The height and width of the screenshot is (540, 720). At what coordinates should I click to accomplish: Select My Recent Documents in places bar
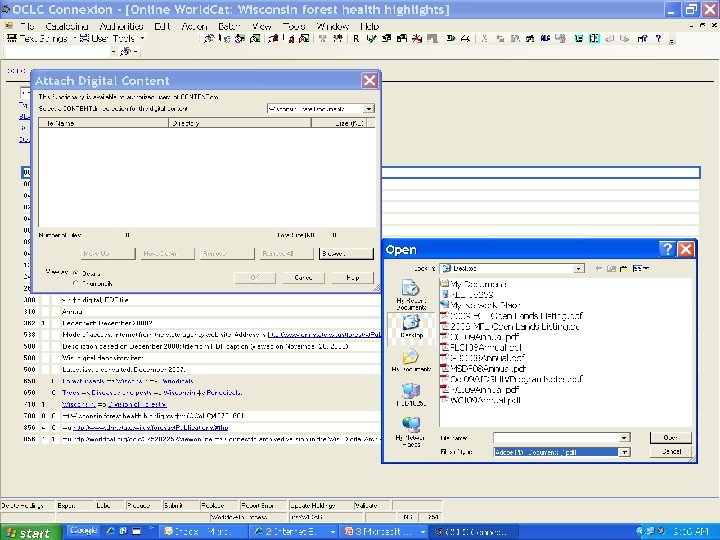point(411,294)
